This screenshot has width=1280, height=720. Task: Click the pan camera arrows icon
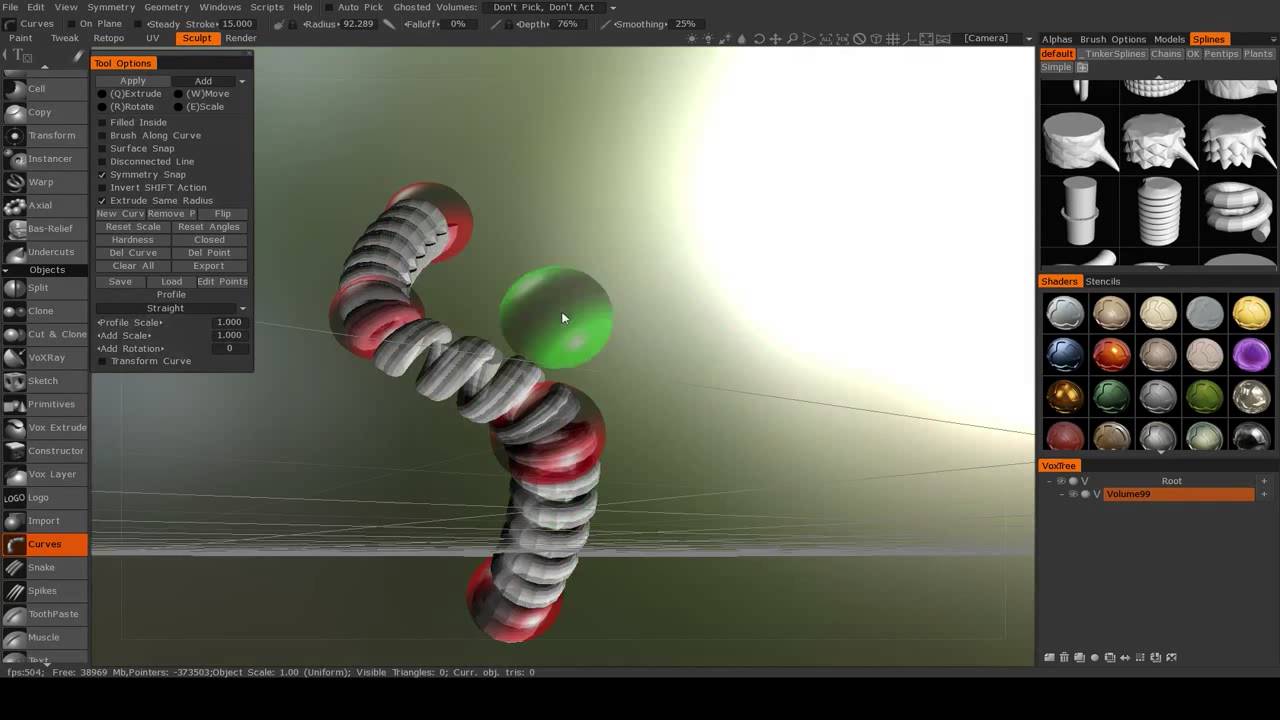776,39
